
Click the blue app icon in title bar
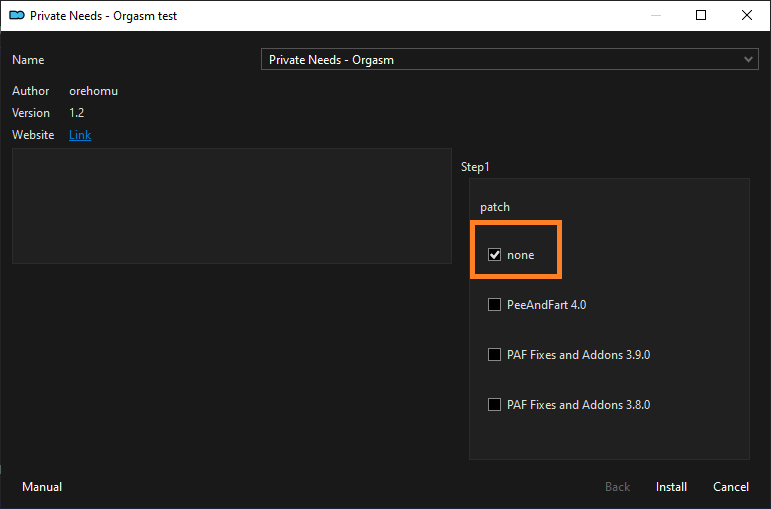(17, 16)
